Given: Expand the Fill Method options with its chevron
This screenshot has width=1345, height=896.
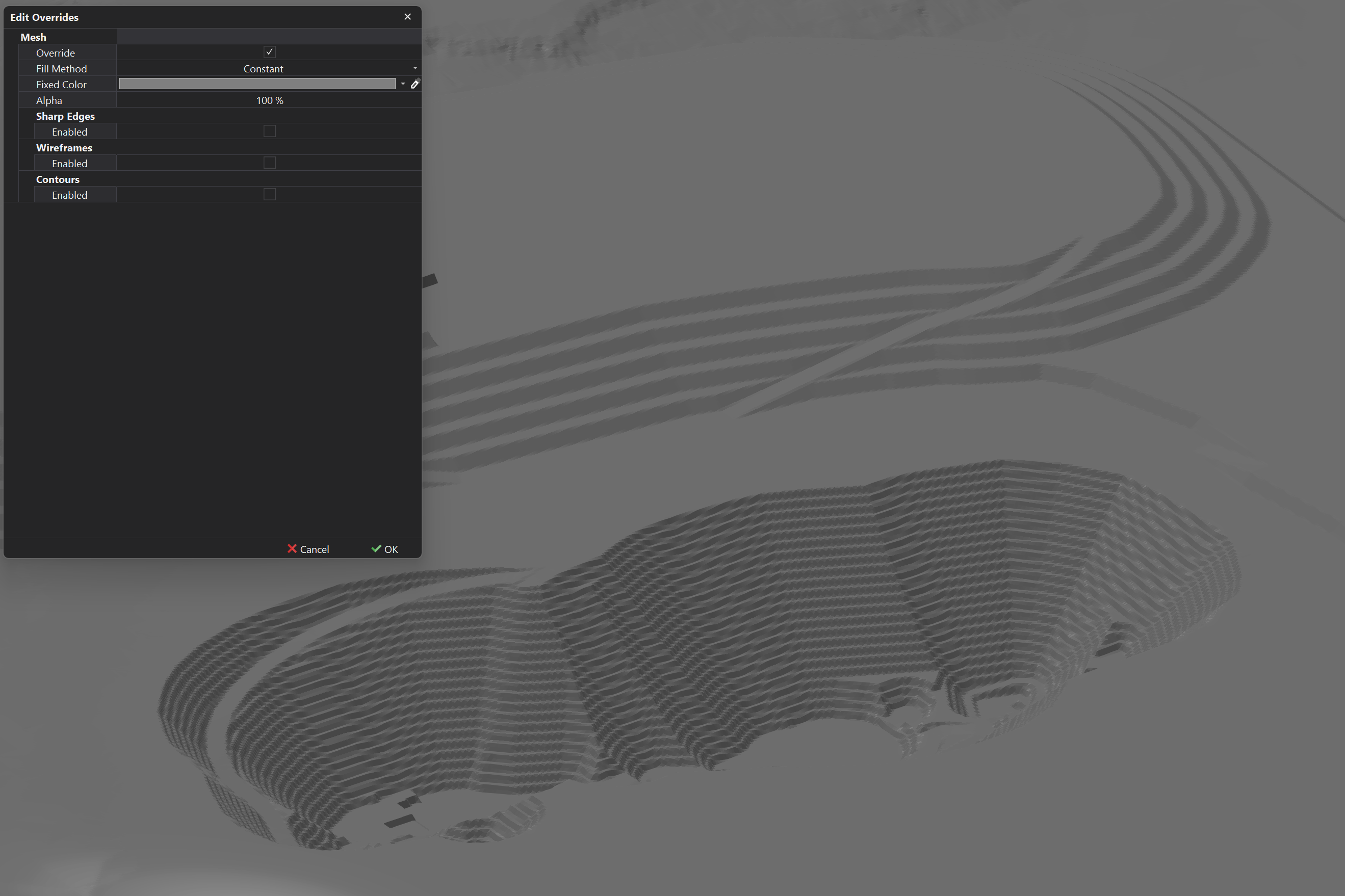Looking at the screenshot, I should pyautogui.click(x=416, y=67).
